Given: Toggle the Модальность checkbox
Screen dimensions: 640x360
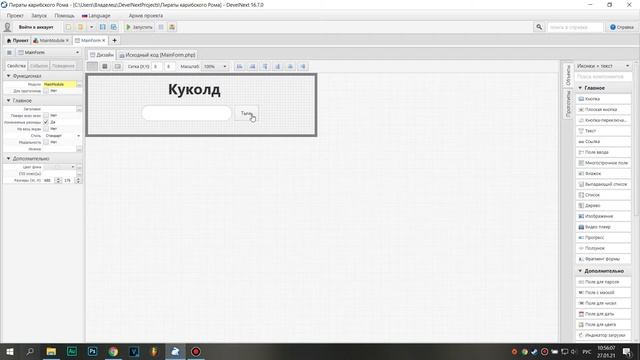Looking at the screenshot, I should (x=46, y=142).
